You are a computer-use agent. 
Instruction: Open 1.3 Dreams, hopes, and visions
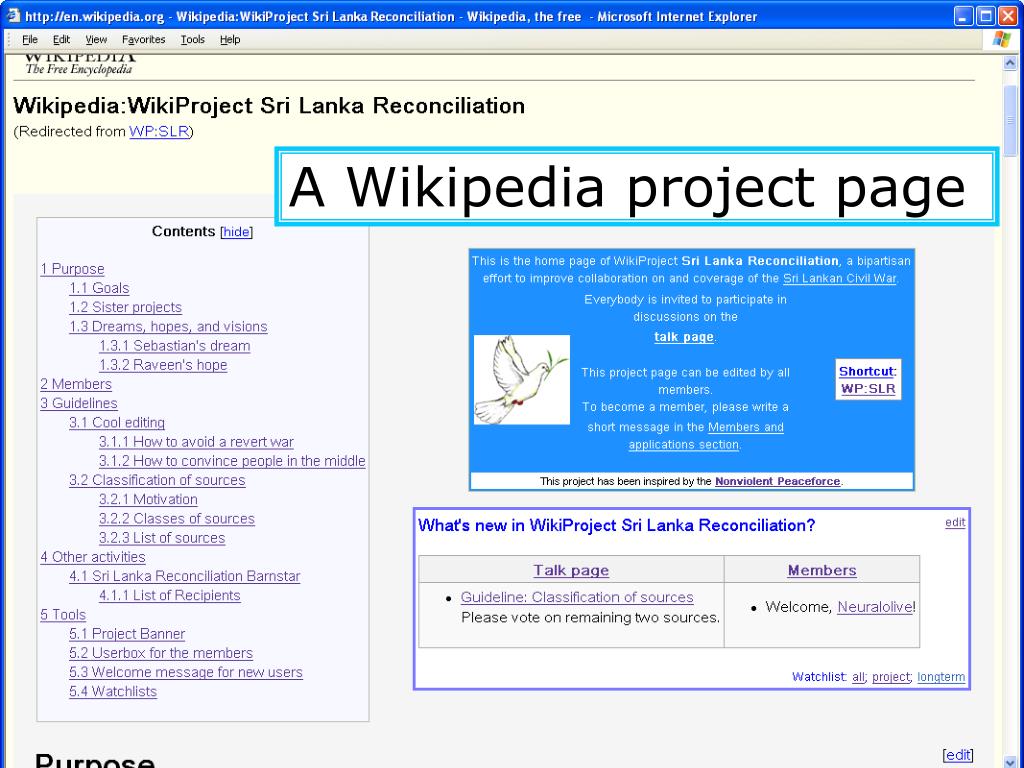pyautogui.click(x=168, y=327)
